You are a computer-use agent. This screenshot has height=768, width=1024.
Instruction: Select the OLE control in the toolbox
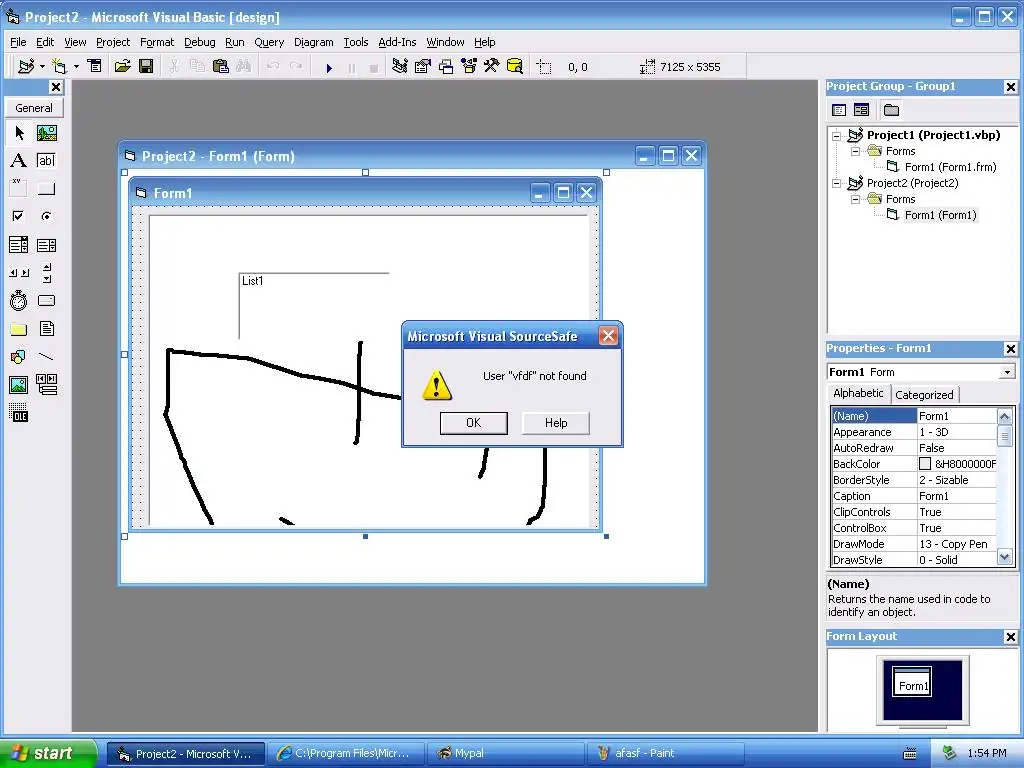coord(19,413)
